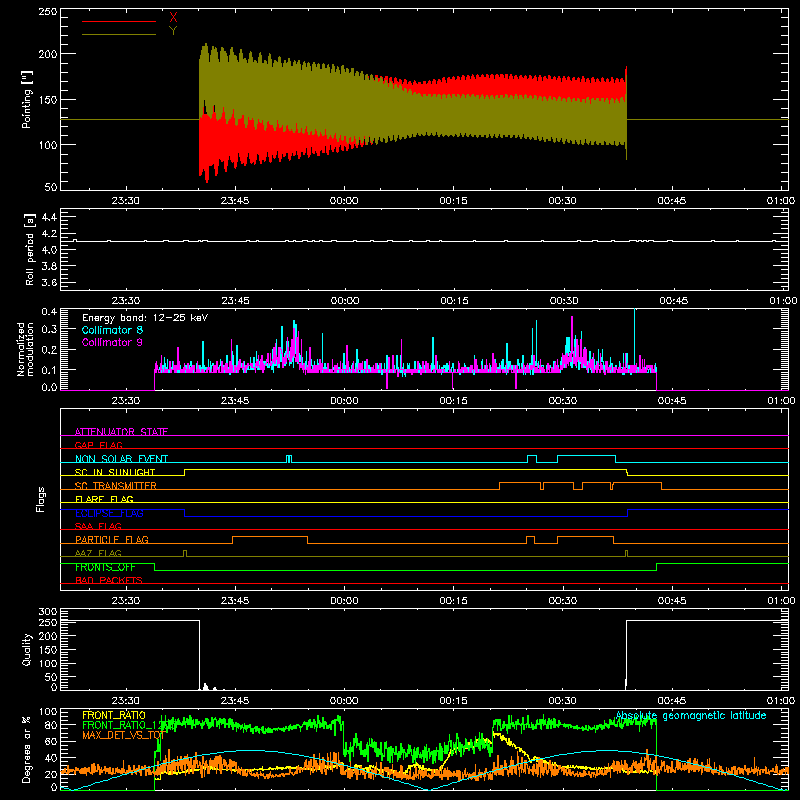Screen dimensions: 800x800
Task: Click the AAZ_FLAG label
Action: pos(98,553)
